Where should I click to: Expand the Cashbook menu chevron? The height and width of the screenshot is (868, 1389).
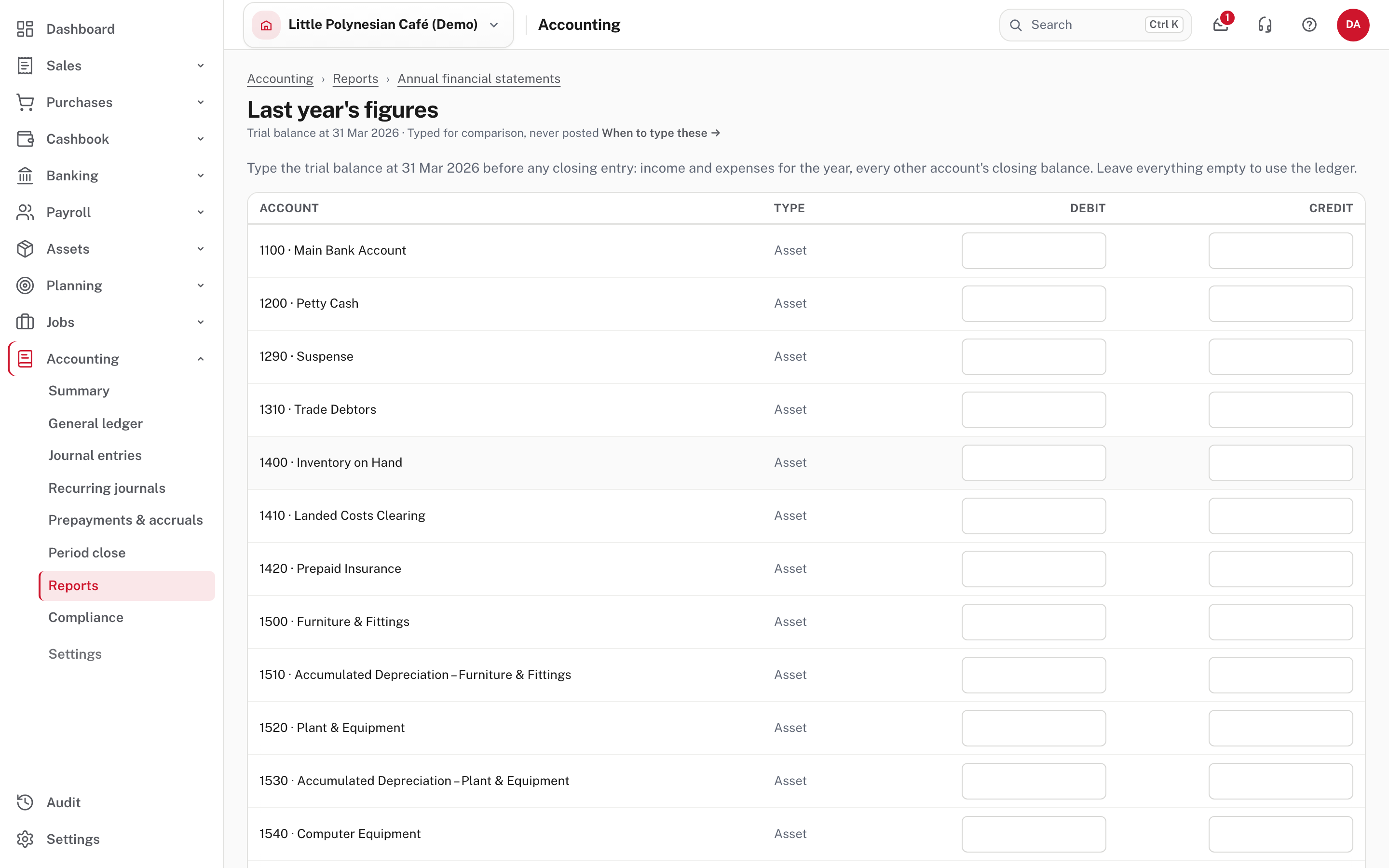click(200, 139)
